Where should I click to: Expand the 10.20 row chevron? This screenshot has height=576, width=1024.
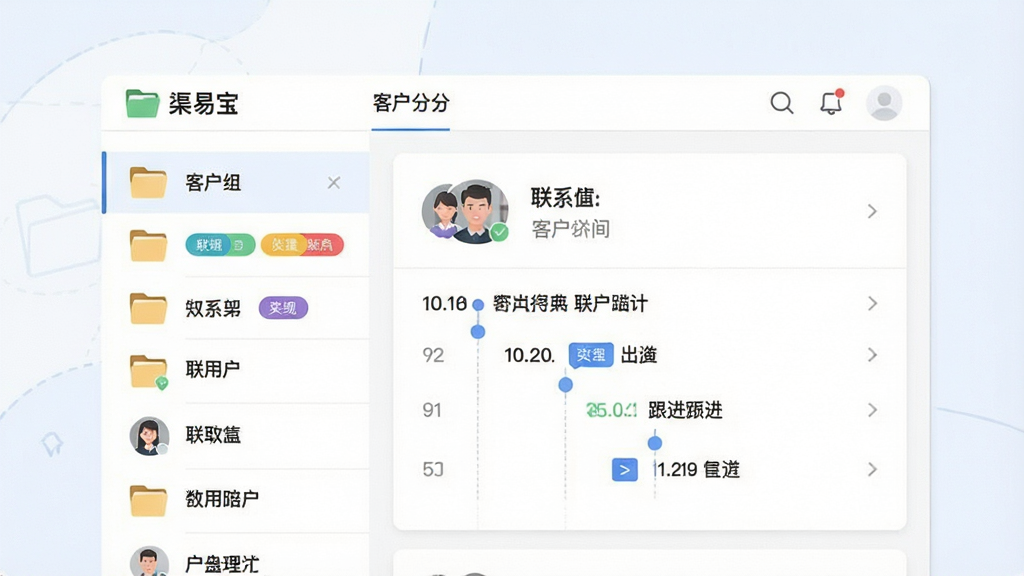point(872,355)
